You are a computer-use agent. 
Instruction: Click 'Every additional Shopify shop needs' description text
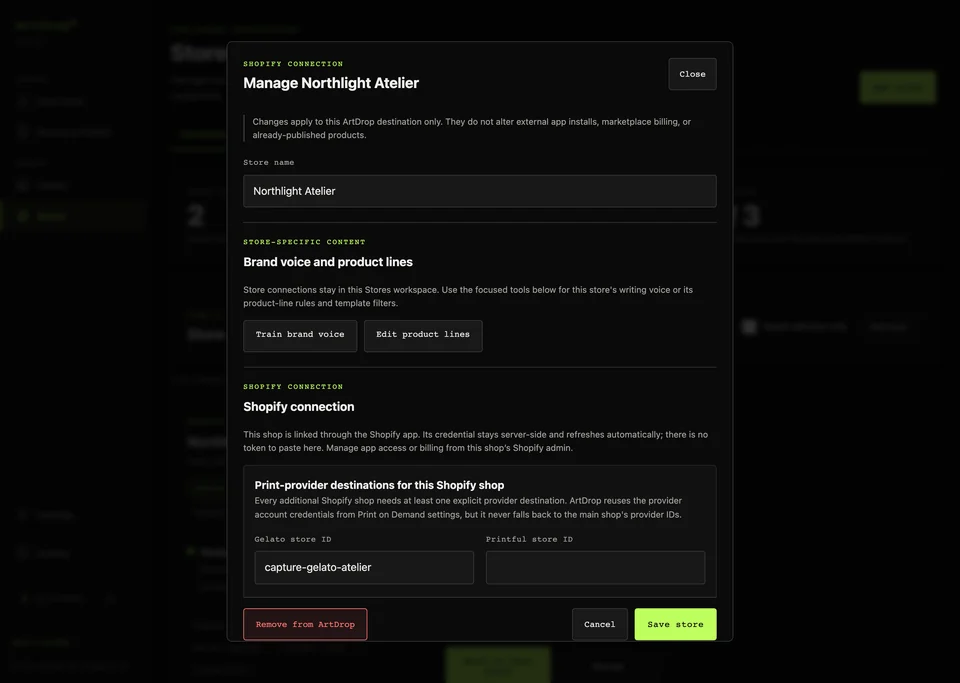point(468,507)
